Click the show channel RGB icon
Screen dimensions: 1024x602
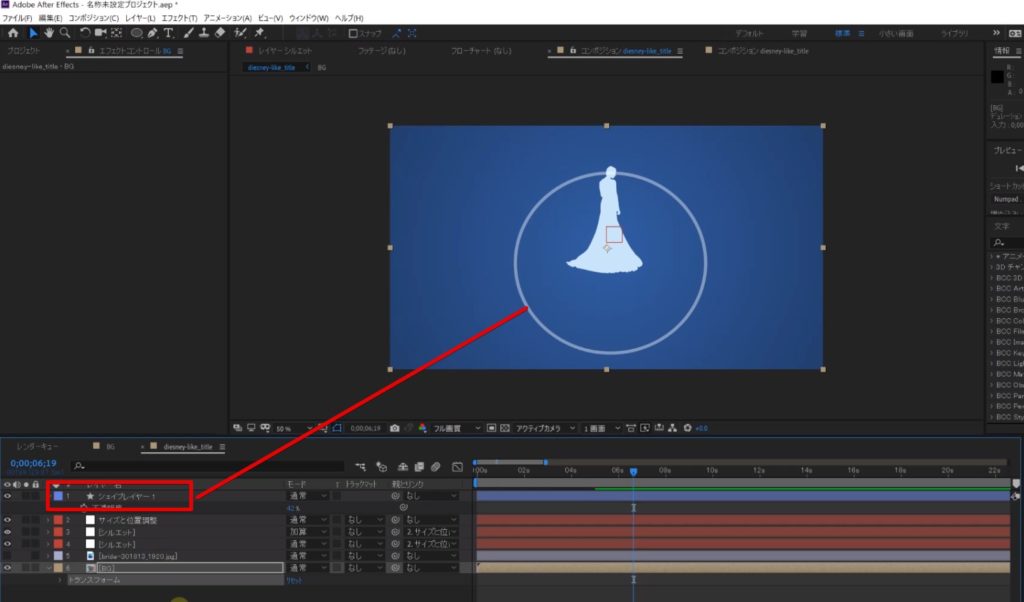[423, 428]
